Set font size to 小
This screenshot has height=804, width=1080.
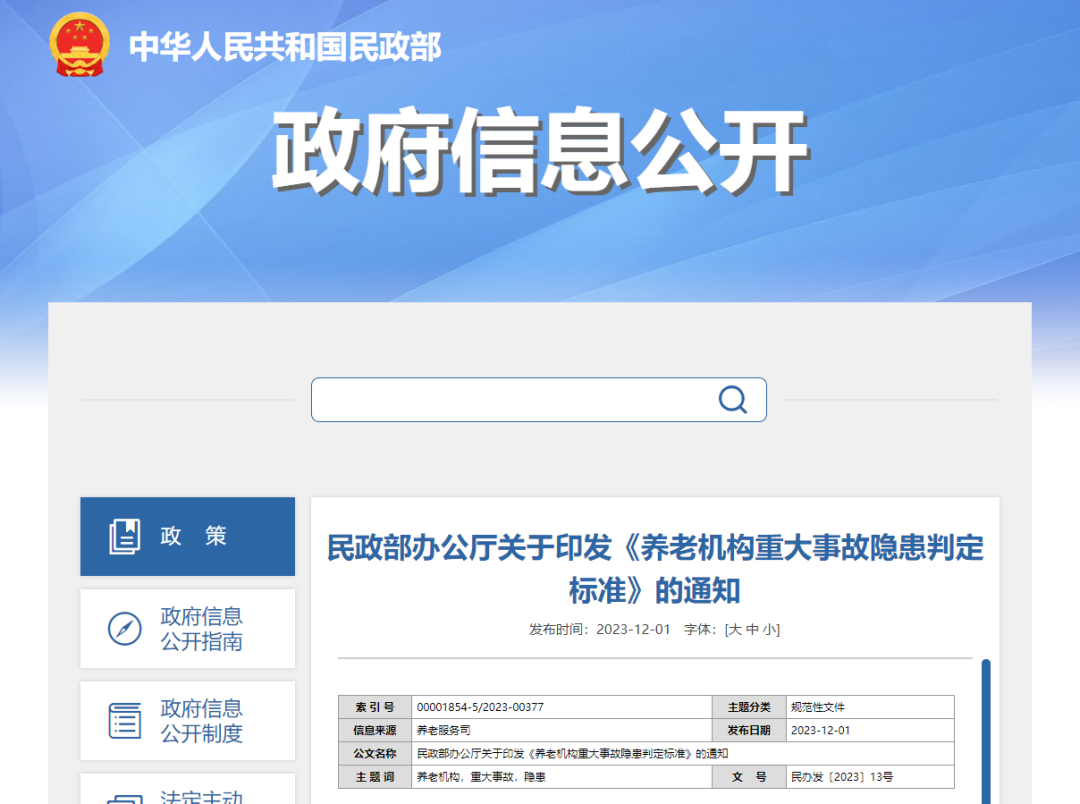769,629
